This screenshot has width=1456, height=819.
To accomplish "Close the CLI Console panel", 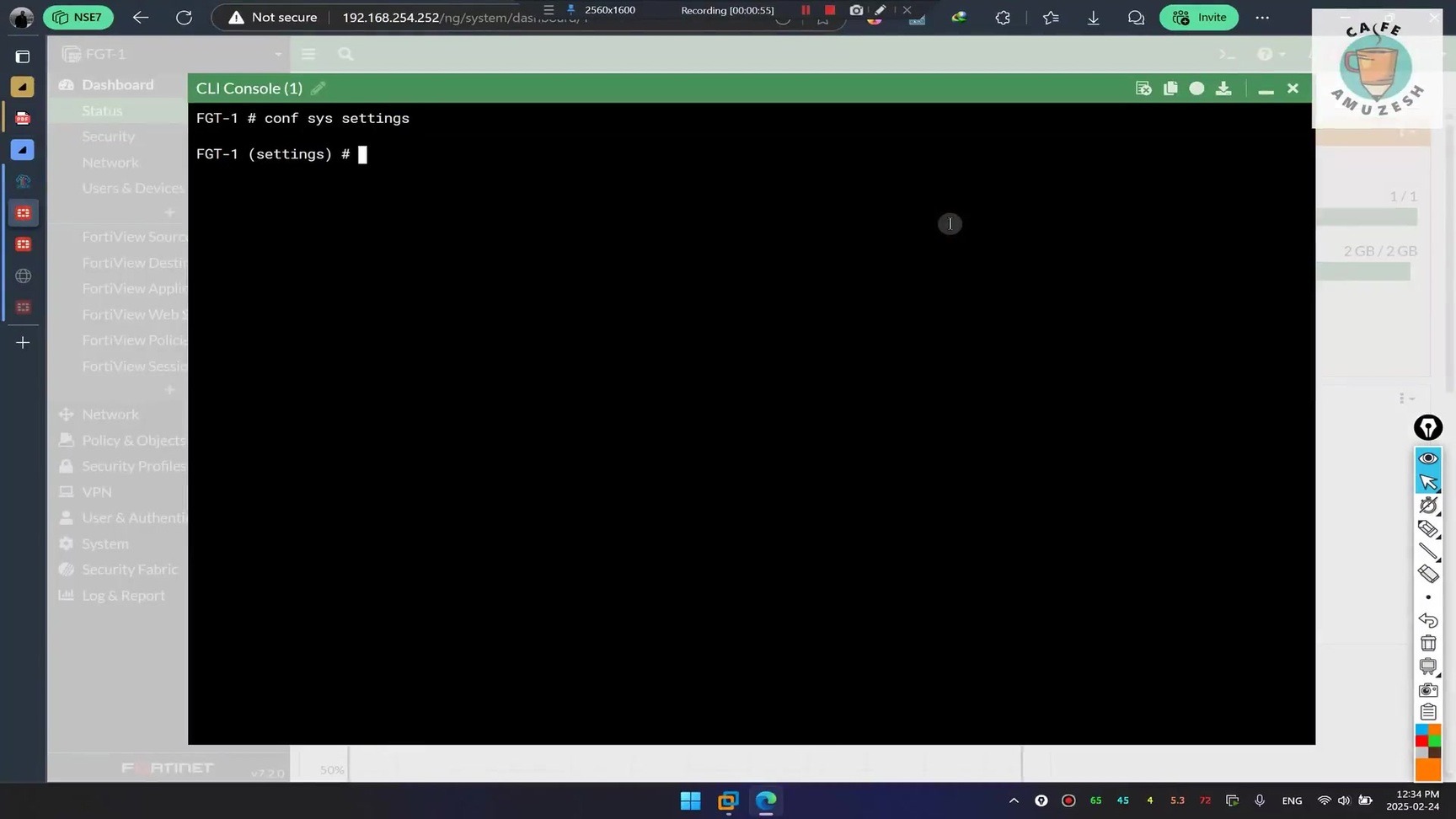I will [1293, 88].
